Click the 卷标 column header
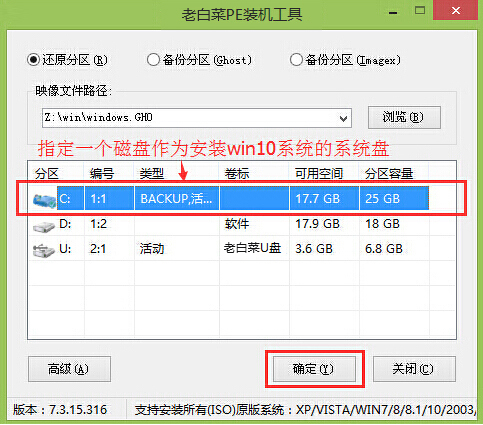483x425 pixels. pos(254,173)
